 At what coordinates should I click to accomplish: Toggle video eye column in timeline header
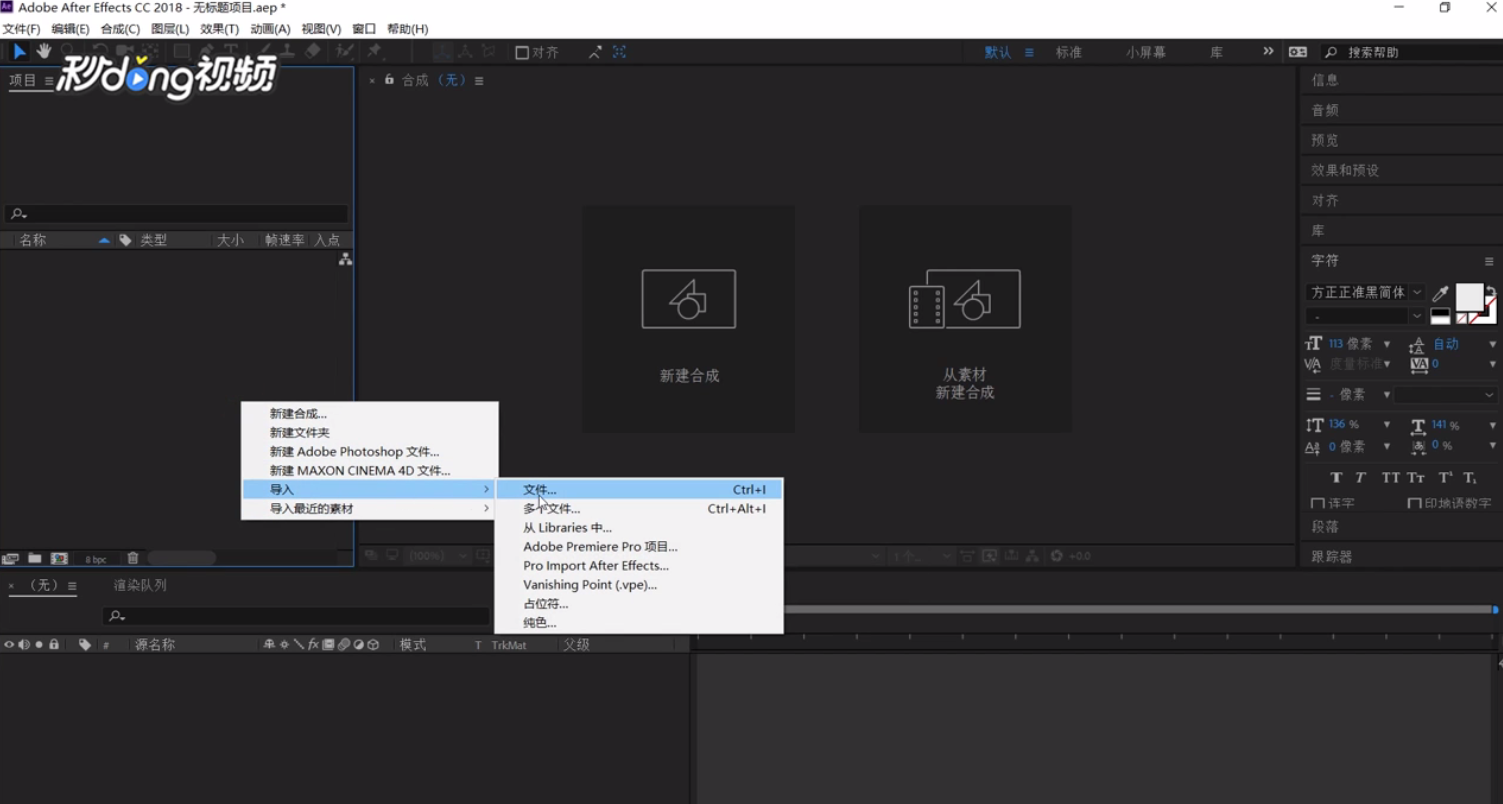[9, 645]
